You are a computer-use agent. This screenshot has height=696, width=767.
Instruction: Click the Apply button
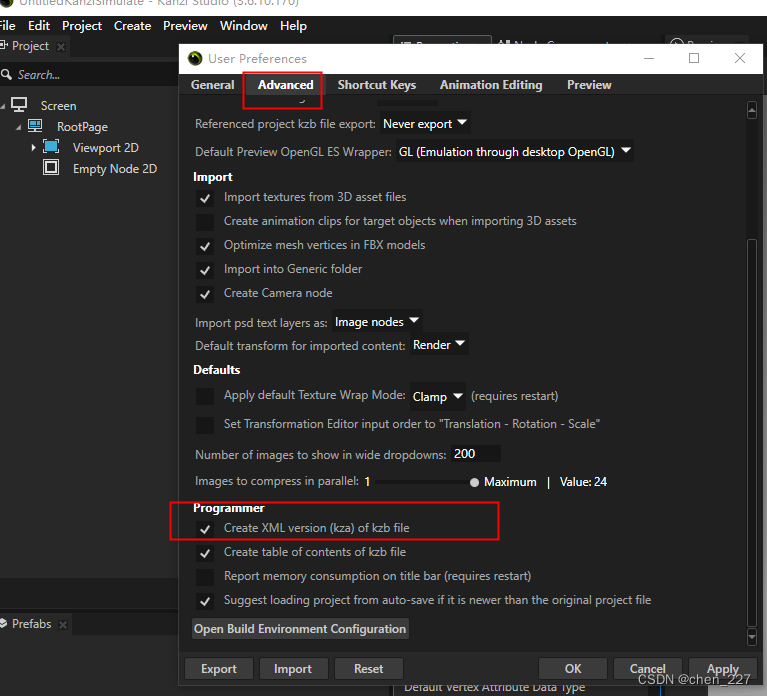(722, 669)
